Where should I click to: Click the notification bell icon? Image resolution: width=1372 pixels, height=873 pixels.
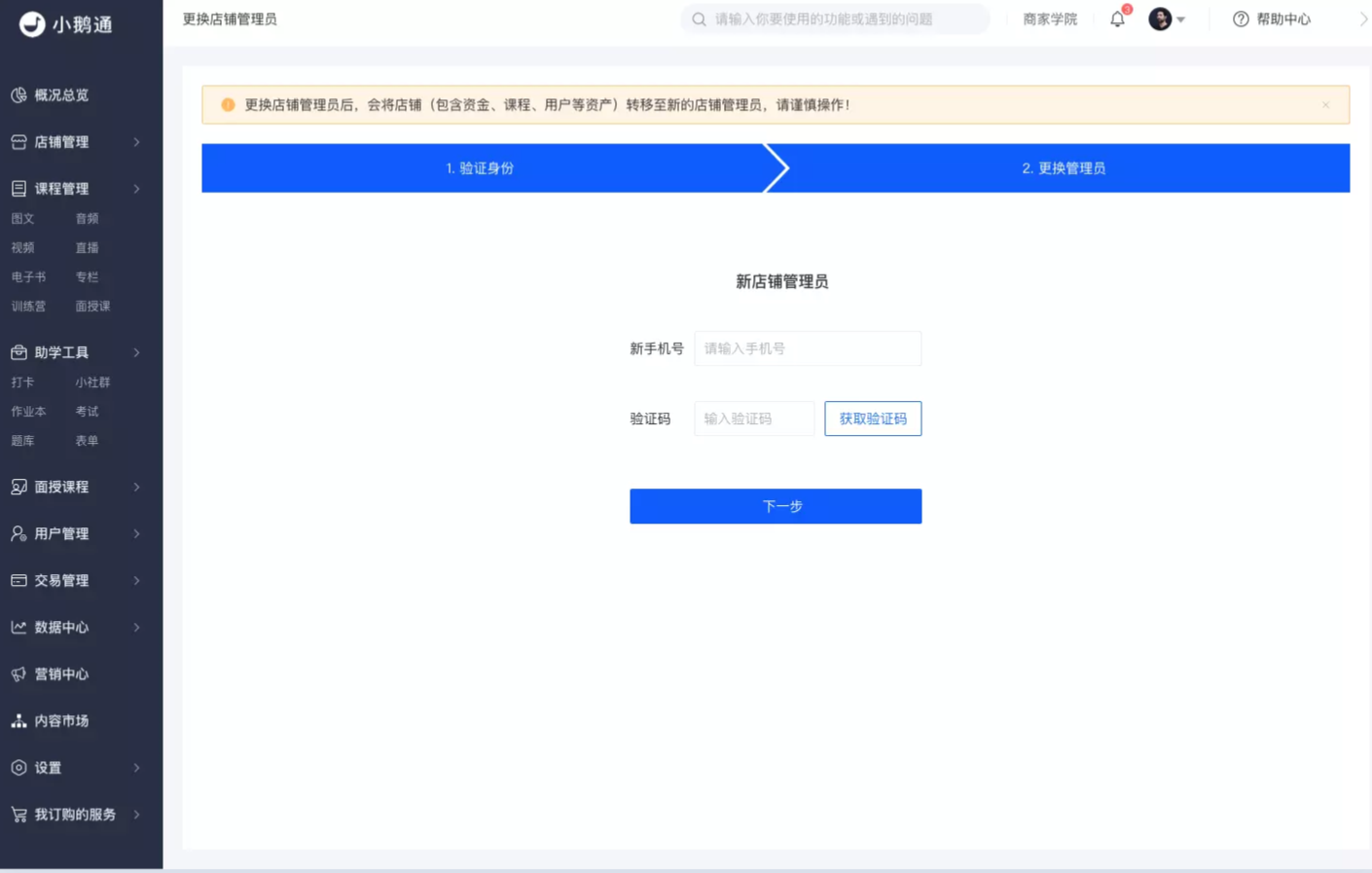coord(1117,19)
